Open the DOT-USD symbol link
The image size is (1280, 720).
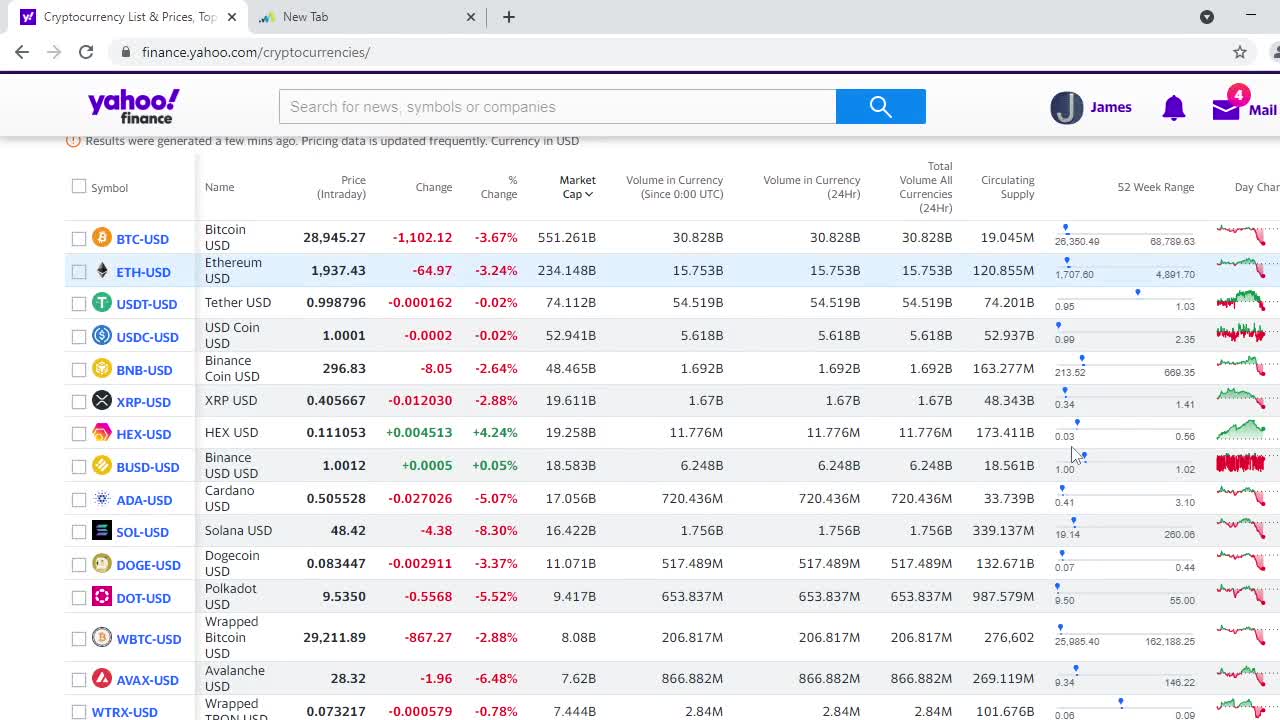click(144, 598)
